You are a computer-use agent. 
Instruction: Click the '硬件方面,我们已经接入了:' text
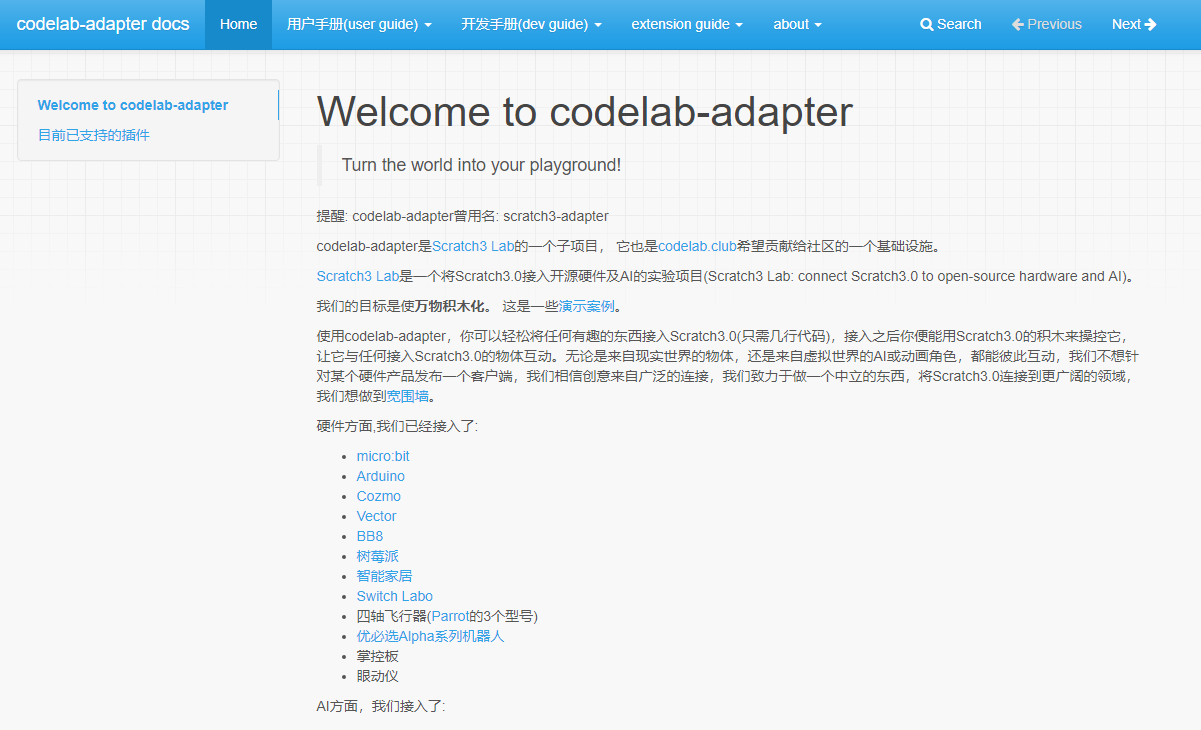point(397,426)
